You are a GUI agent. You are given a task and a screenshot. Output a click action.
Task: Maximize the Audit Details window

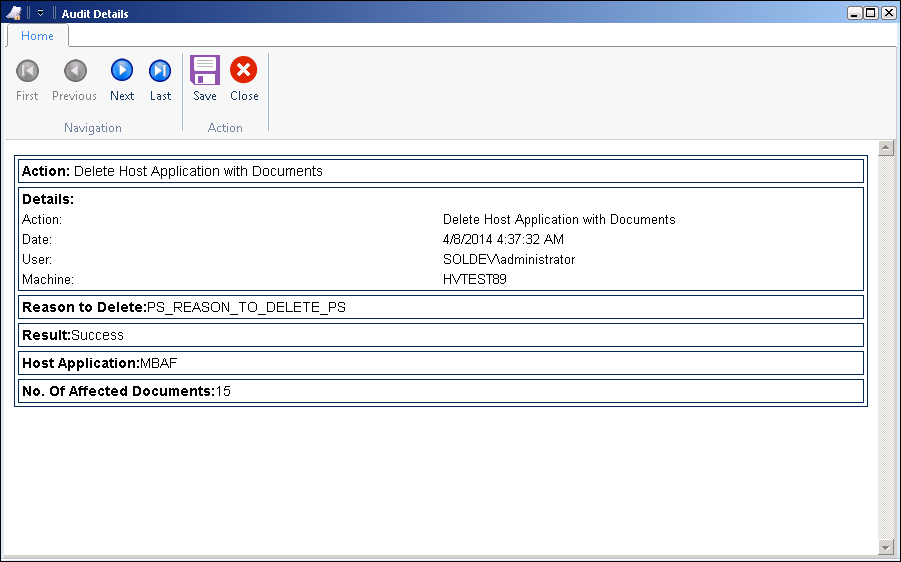coord(871,13)
